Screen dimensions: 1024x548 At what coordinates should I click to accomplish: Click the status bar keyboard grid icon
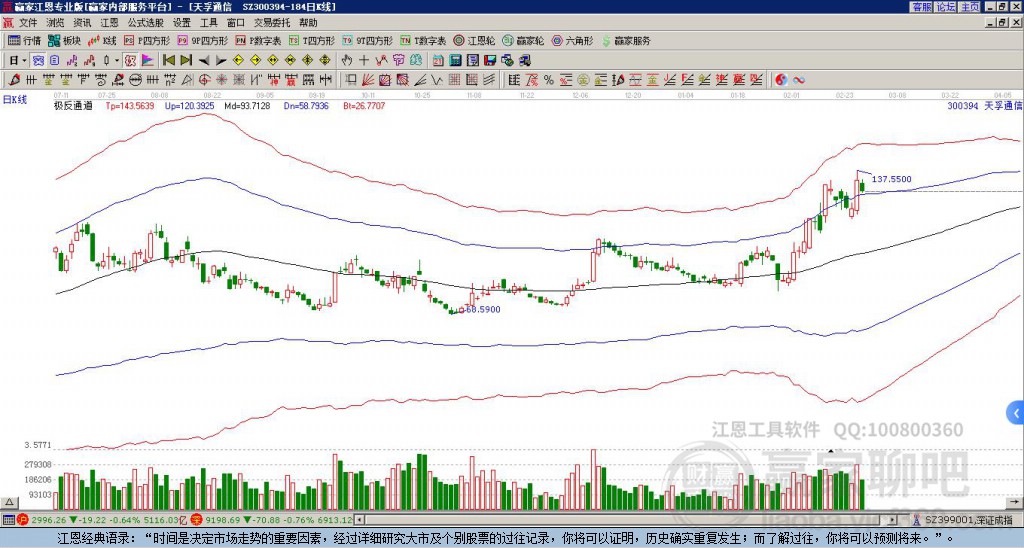[8, 520]
